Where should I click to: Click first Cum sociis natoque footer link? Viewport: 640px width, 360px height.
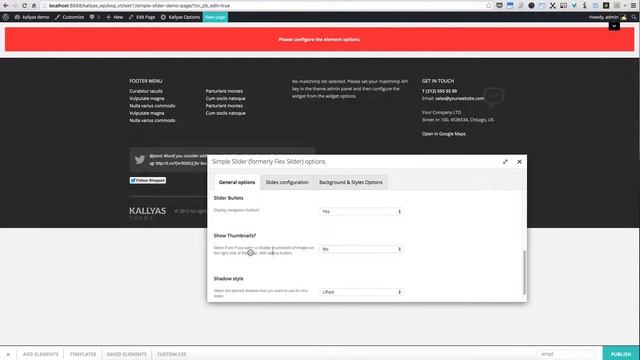click(x=225, y=98)
